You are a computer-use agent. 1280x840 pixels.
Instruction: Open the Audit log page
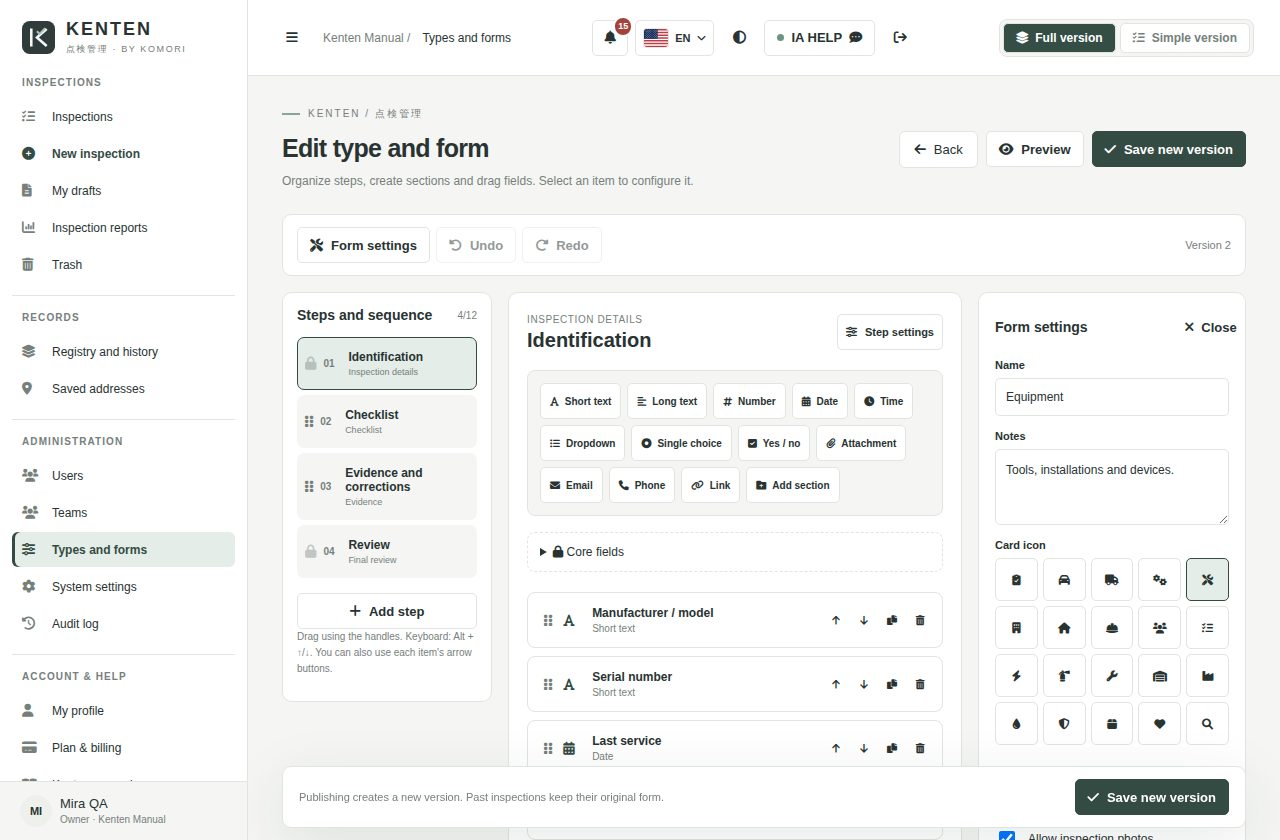(x=123, y=624)
